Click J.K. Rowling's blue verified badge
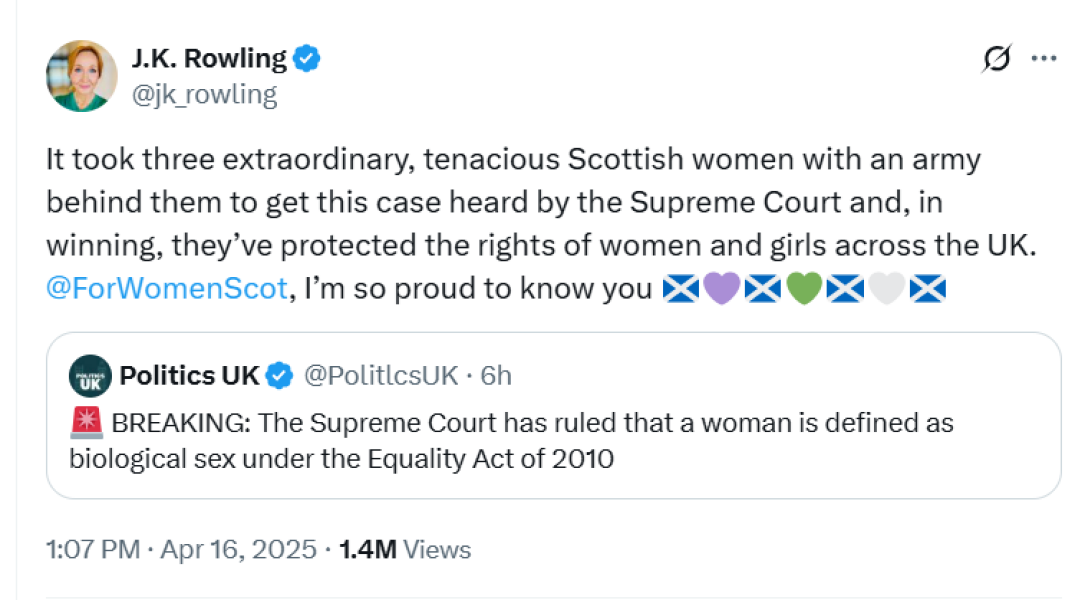The image size is (1085, 600). tap(305, 58)
